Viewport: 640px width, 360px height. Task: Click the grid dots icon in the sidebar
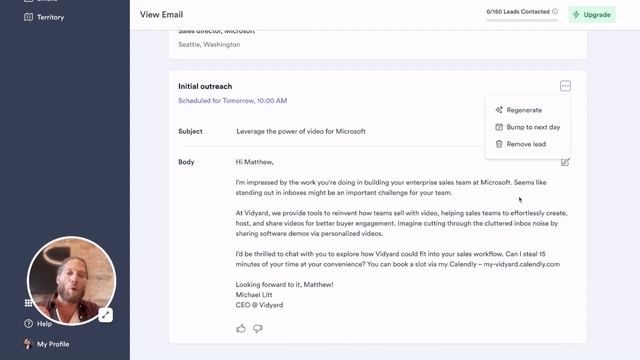pyautogui.click(x=28, y=303)
